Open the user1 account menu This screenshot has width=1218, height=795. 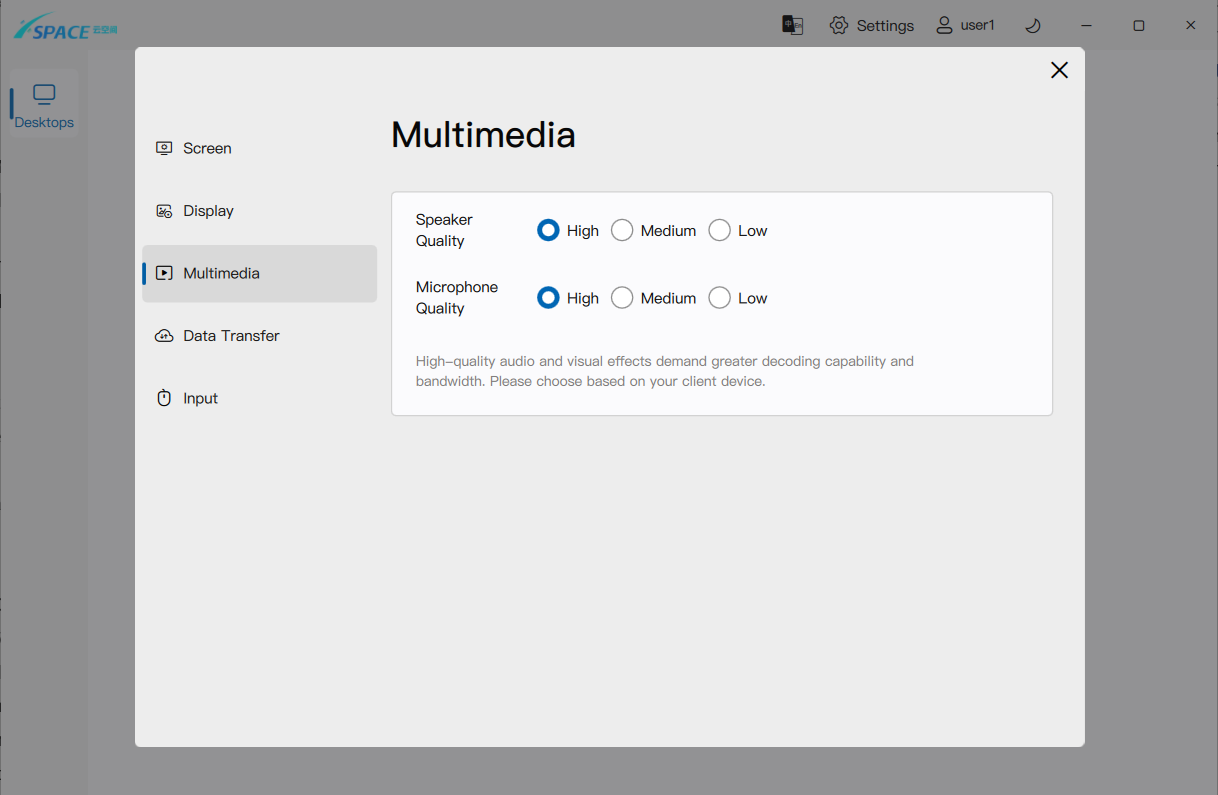(965, 25)
